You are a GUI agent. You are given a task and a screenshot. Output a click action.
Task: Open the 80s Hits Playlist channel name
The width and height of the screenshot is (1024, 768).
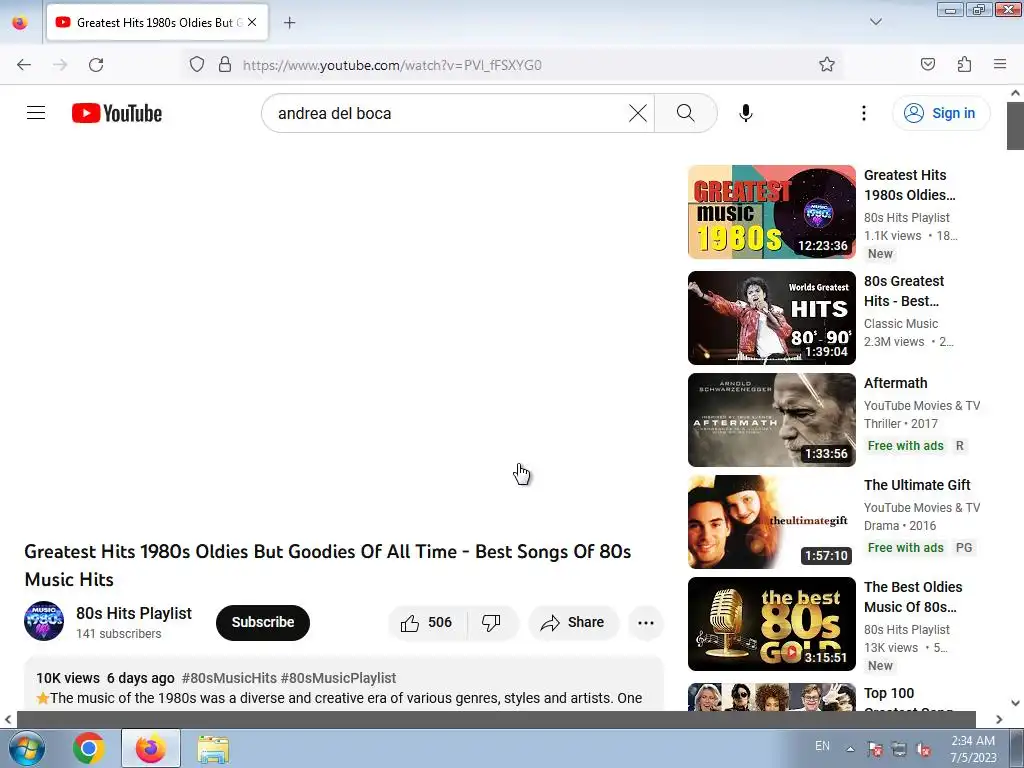134,613
